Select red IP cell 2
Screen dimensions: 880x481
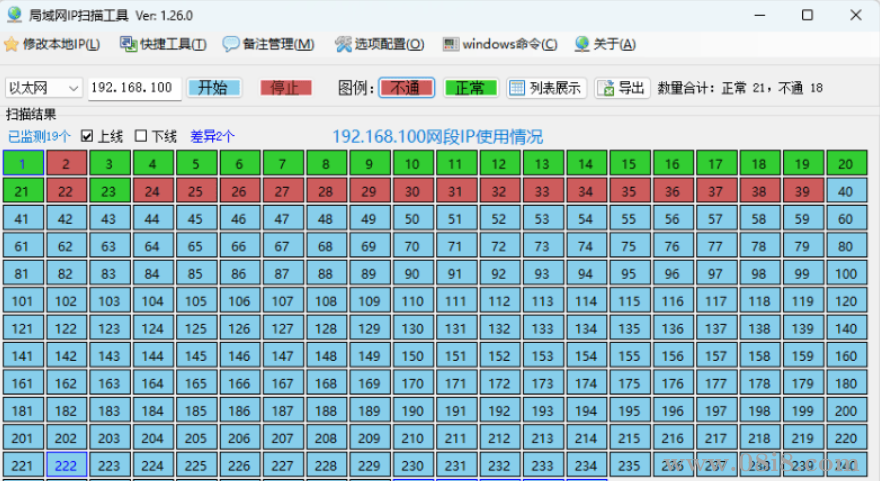pyautogui.click(x=66, y=163)
